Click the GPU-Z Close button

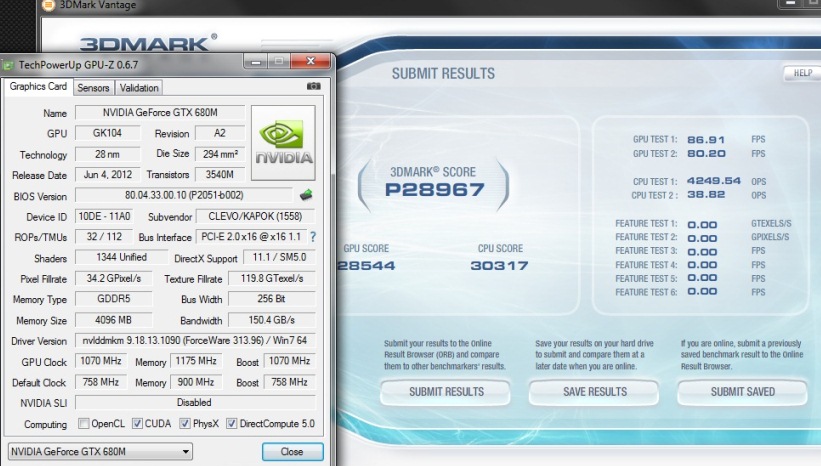point(292,451)
